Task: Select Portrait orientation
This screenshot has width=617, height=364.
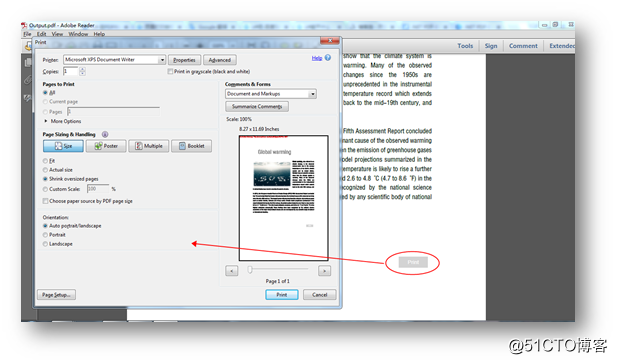Action: [x=45, y=235]
